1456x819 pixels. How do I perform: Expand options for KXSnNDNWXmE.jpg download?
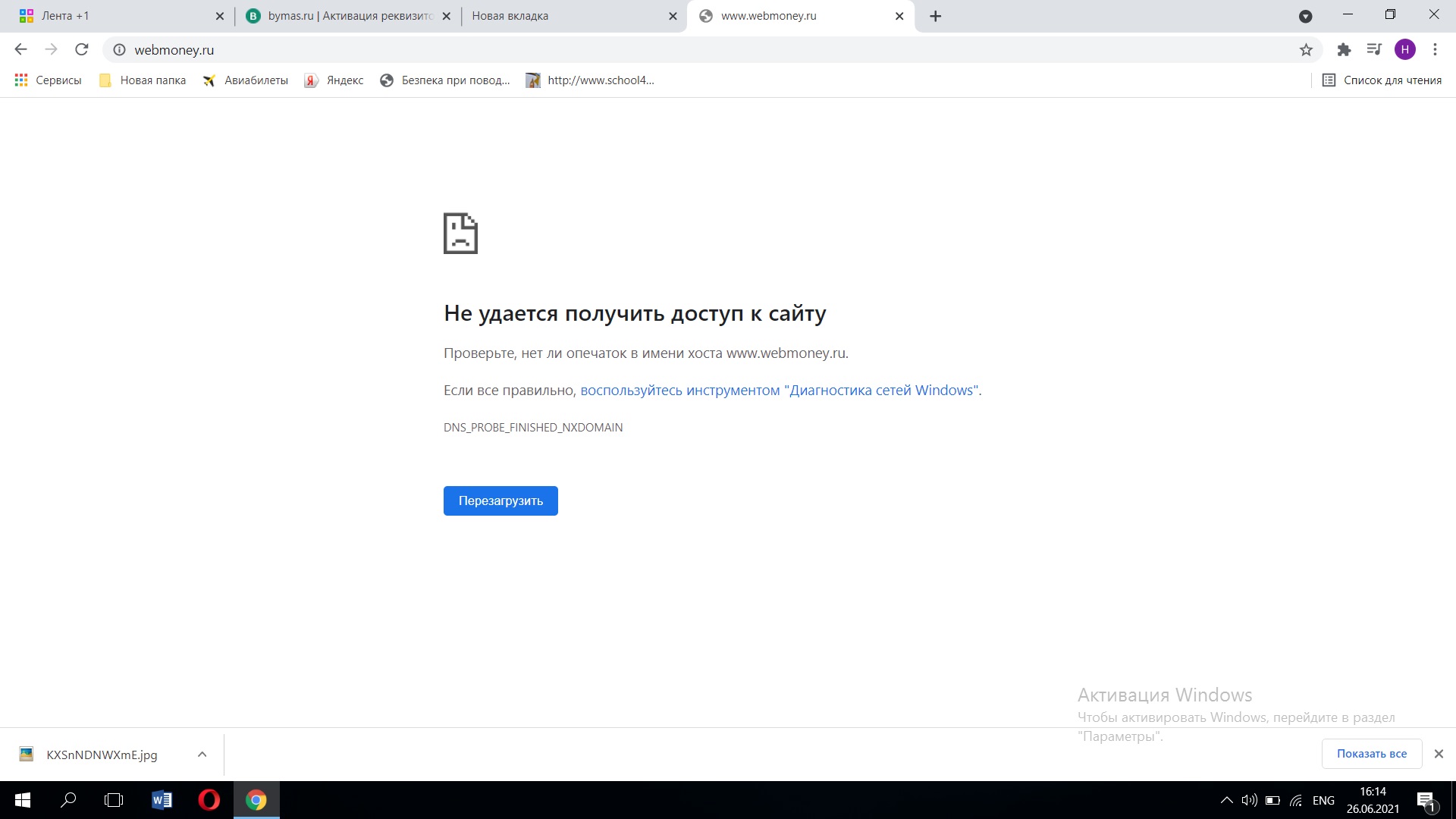(x=202, y=755)
